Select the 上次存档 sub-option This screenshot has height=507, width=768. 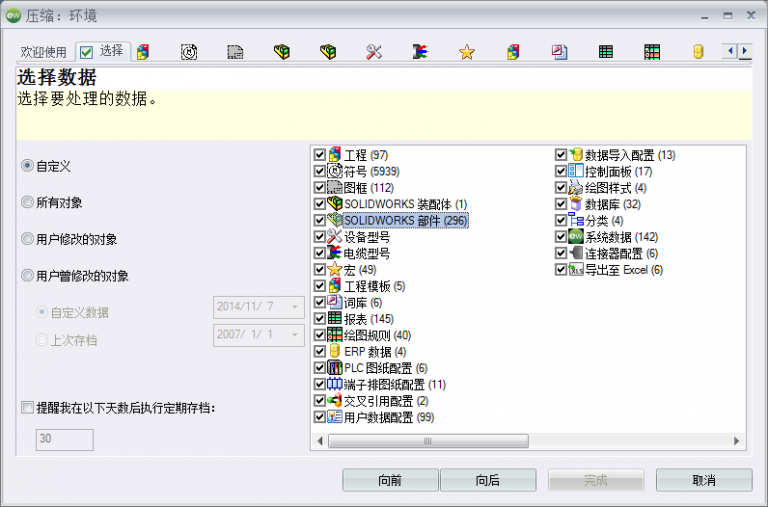pyautogui.click(x=42, y=339)
